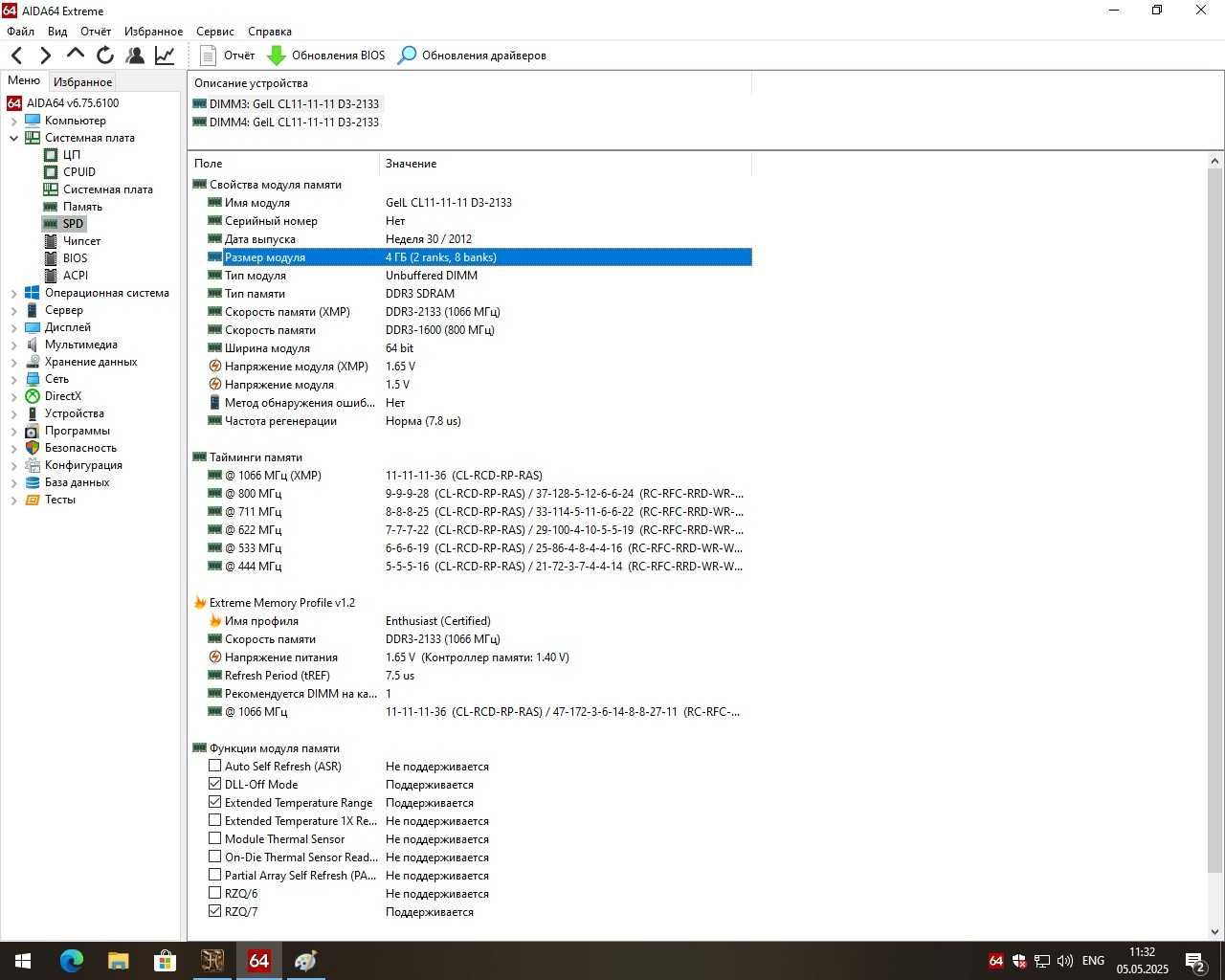Viewport: 1225px width, 980px height.
Task: Open the user profile toolbar icon
Action: [135, 56]
